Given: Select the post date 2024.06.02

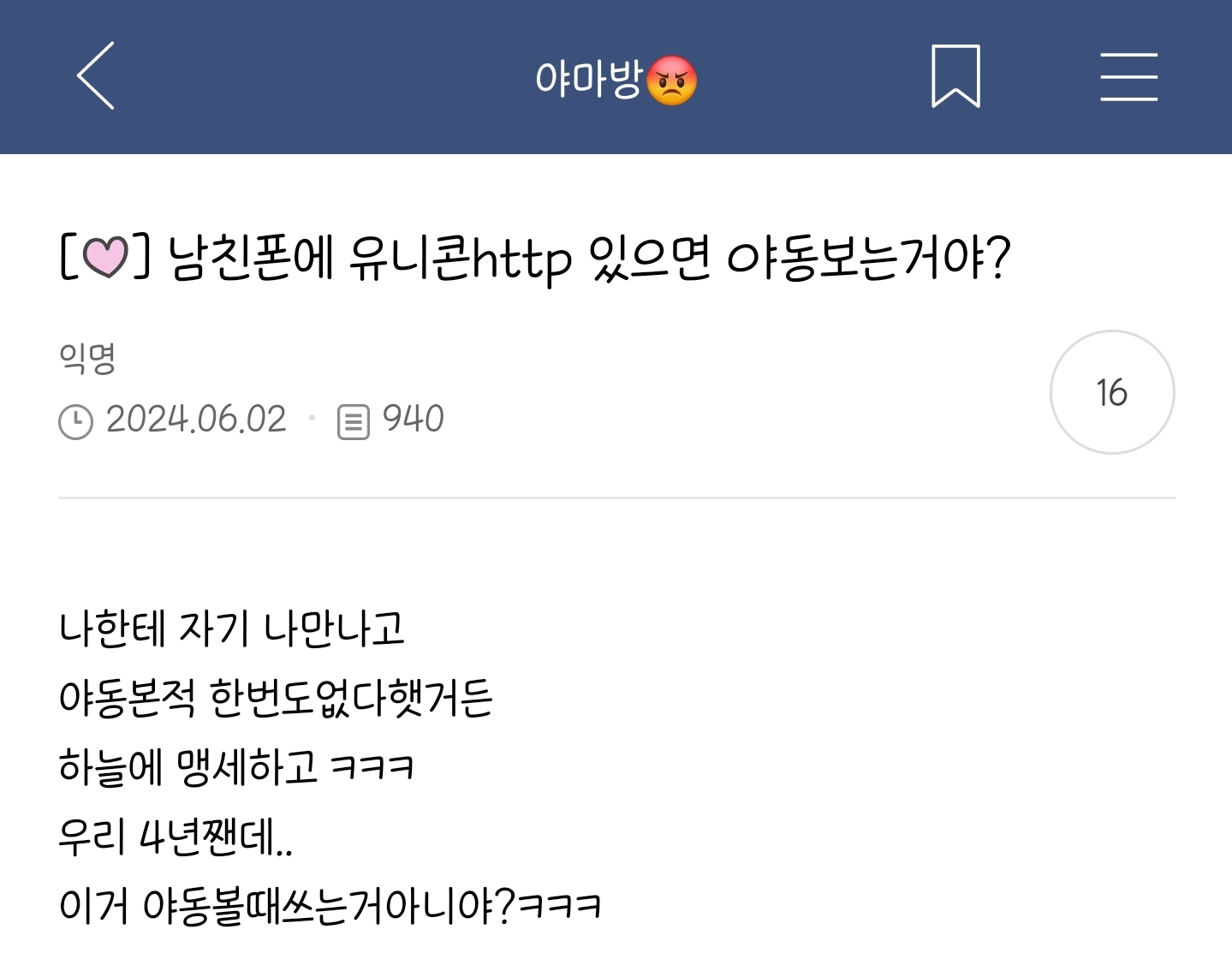Looking at the screenshot, I should (x=196, y=420).
